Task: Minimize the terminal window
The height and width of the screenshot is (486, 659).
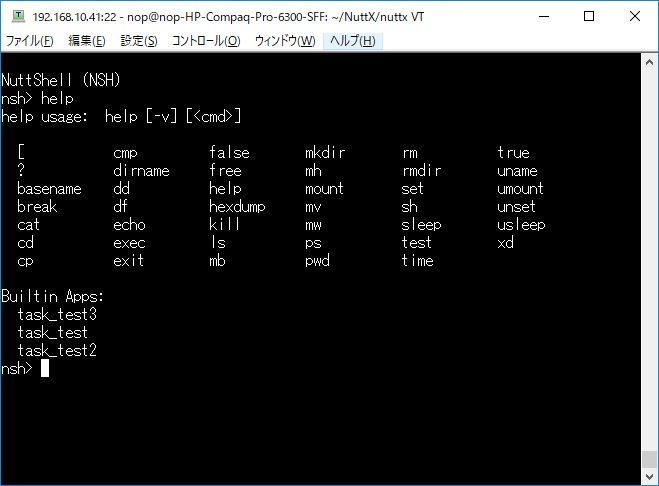Action: pyautogui.click(x=544, y=16)
